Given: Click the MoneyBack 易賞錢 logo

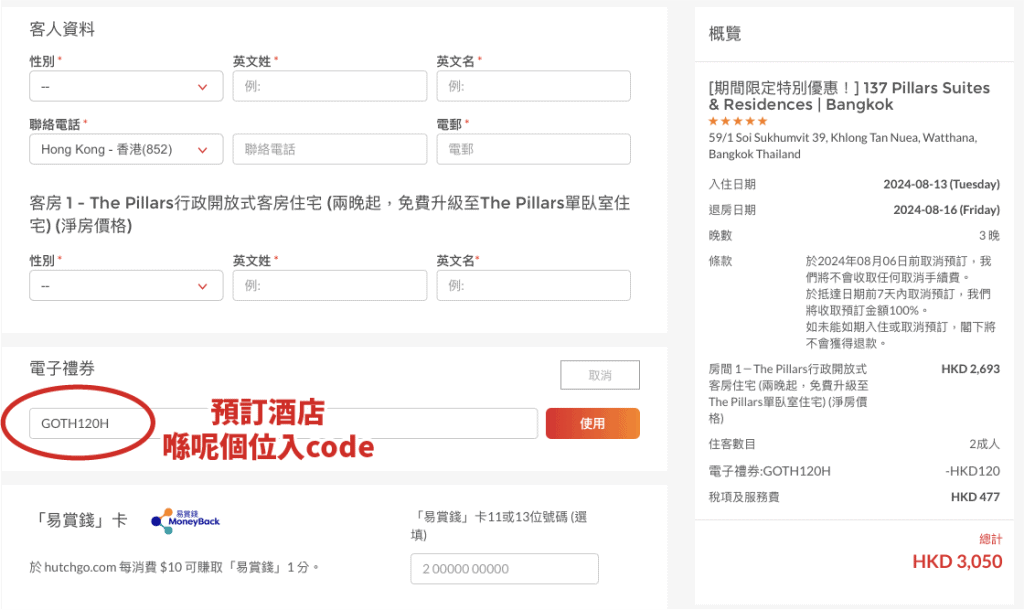Looking at the screenshot, I should coord(185,520).
